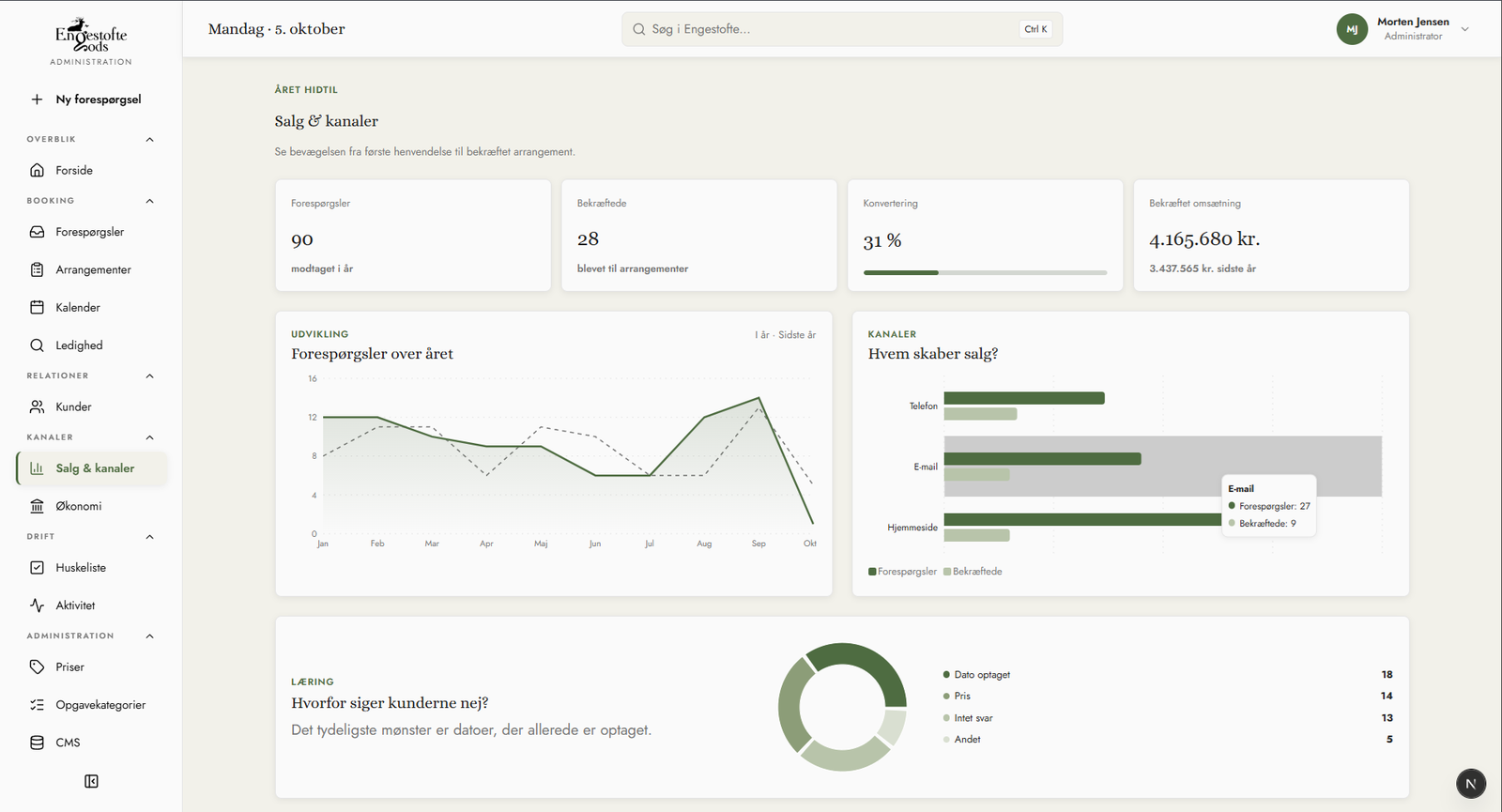The height and width of the screenshot is (812, 1502).
Task: Click the E-mail Forespørgsler dark bar
Action: (1043, 459)
